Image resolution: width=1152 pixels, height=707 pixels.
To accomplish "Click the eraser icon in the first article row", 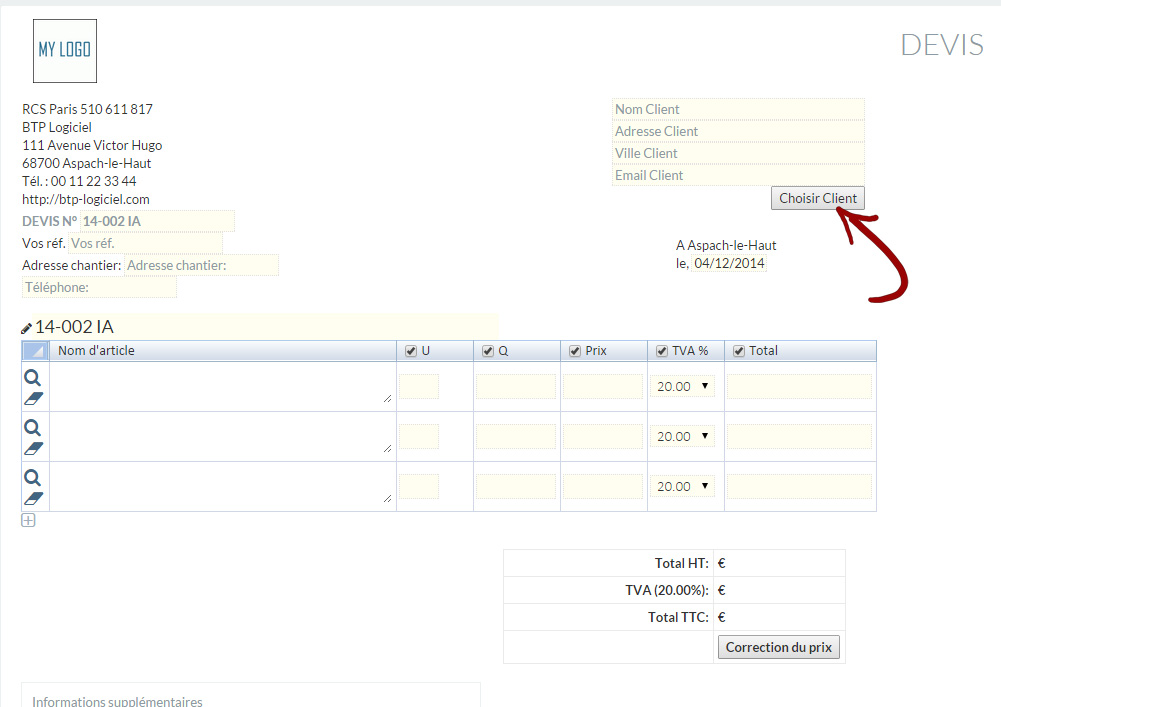I will point(33,398).
